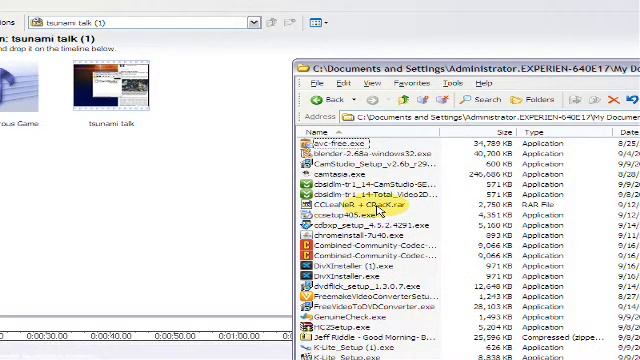Image resolution: width=640 pixels, height=360 pixels.
Task: Open the Favorites menu
Action: [412, 83]
